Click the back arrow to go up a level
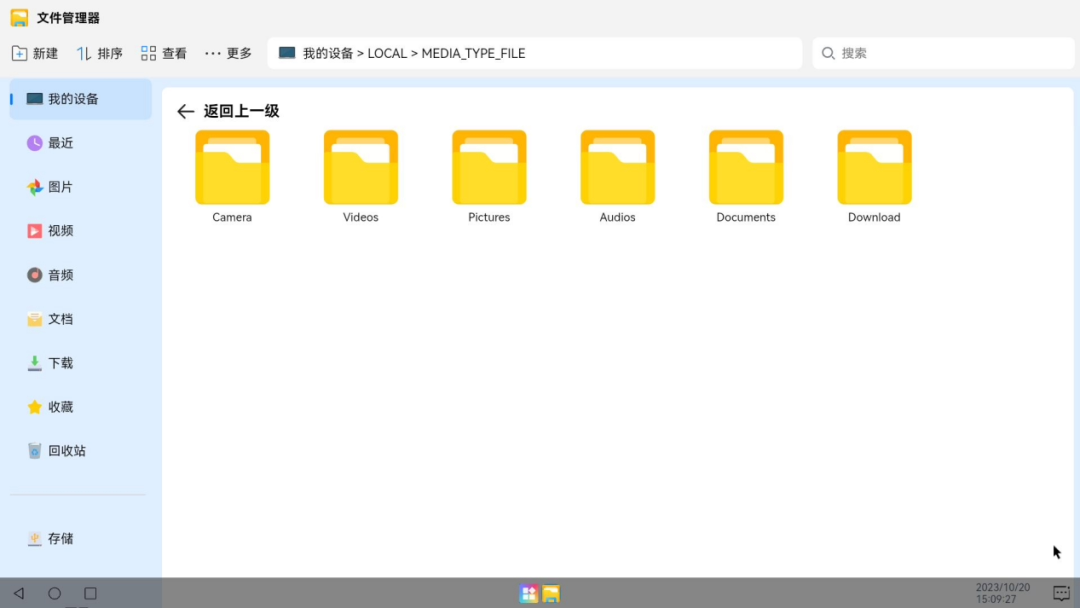The image size is (1080, 608). (x=185, y=112)
